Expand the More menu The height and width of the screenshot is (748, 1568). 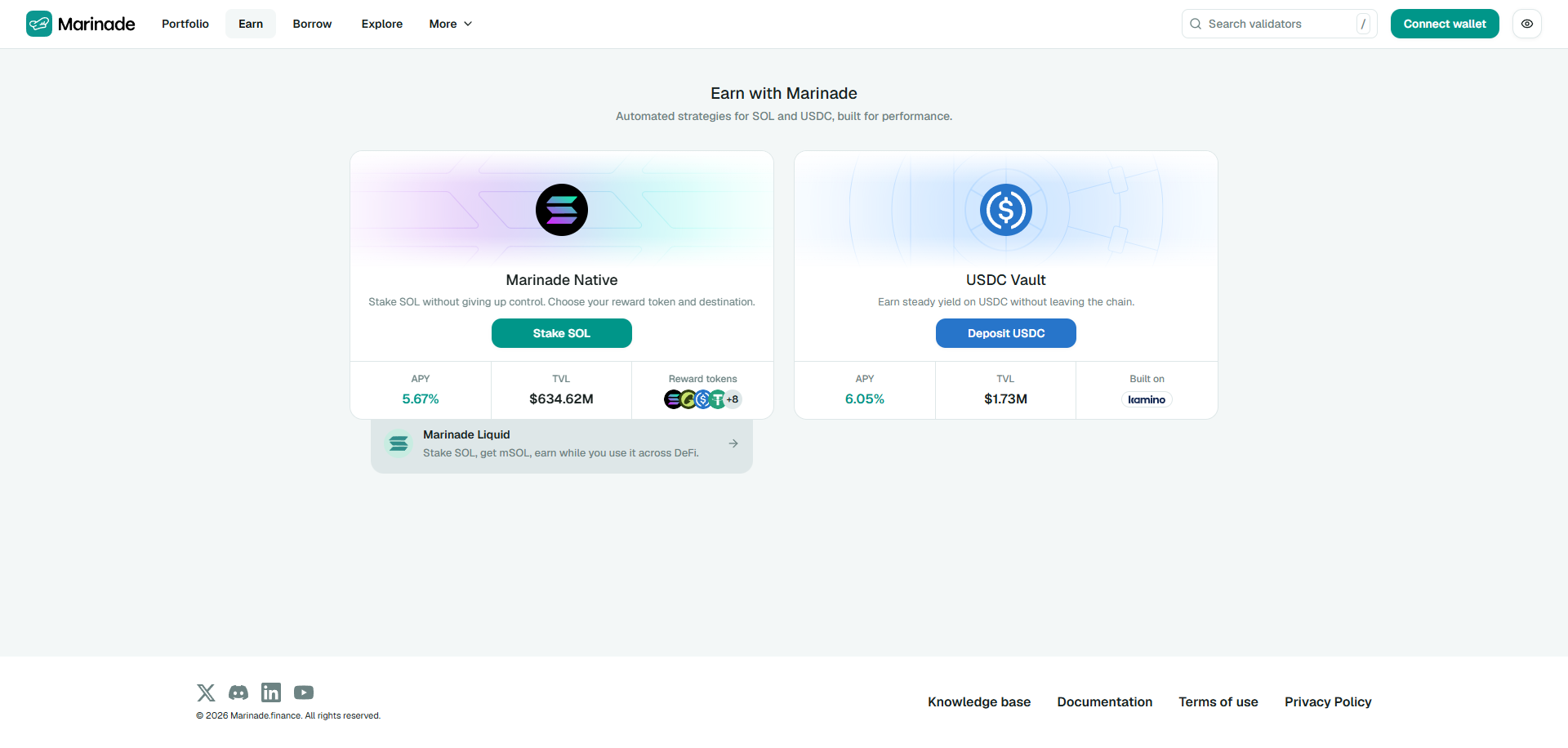point(451,24)
